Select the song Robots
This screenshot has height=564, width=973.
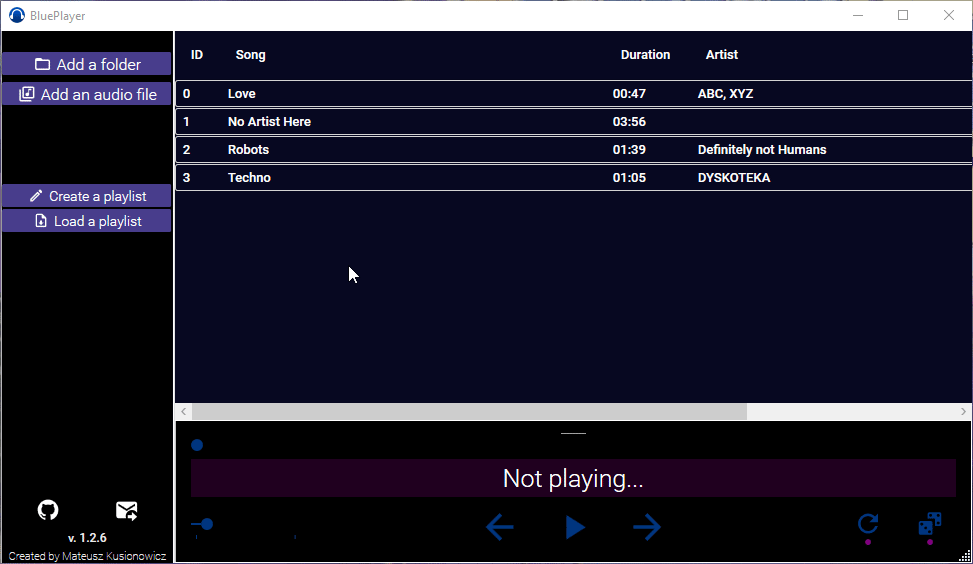coord(573,150)
